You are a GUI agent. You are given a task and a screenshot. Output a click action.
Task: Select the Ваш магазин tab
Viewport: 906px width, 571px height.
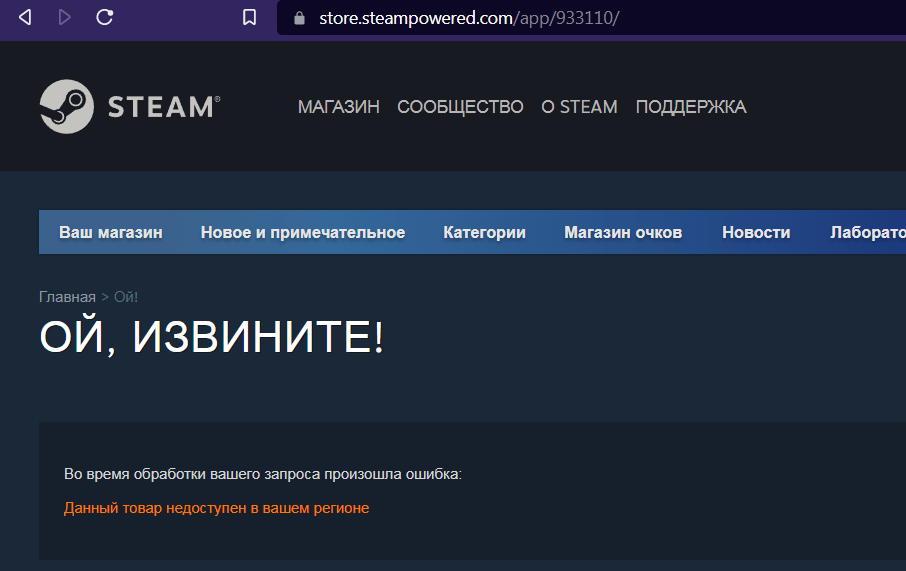(x=111, y=232)
